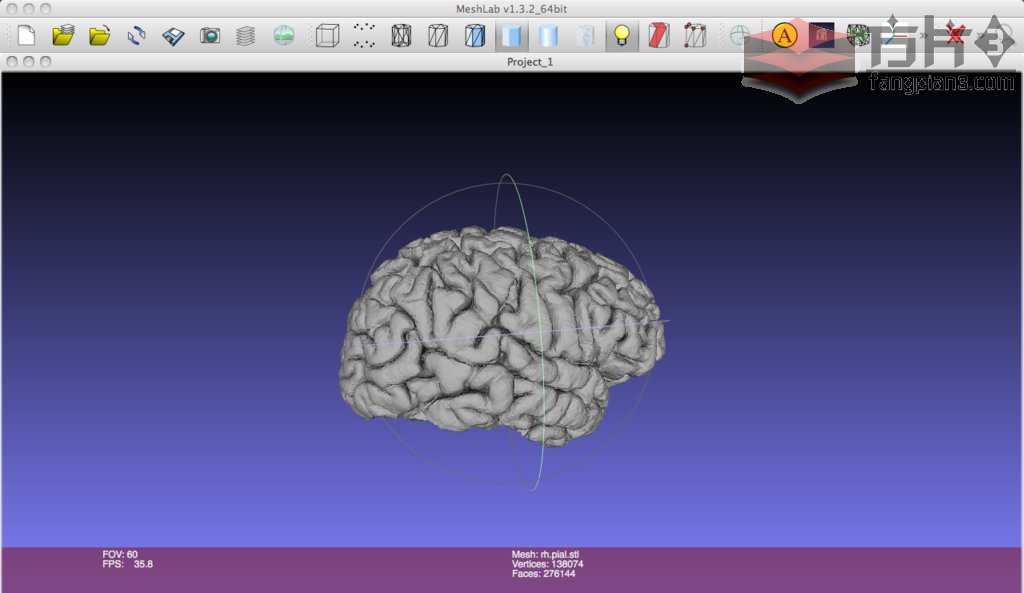Switch to wireframe render mode
This screenshot has width=1024, height=593.
401,35
